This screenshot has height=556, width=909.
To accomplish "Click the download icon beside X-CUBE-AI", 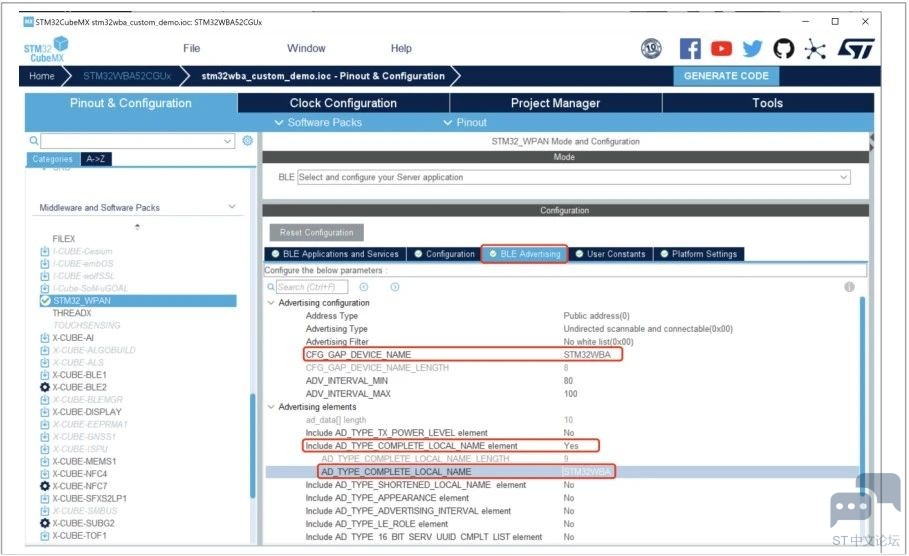I will coord(45,337).
